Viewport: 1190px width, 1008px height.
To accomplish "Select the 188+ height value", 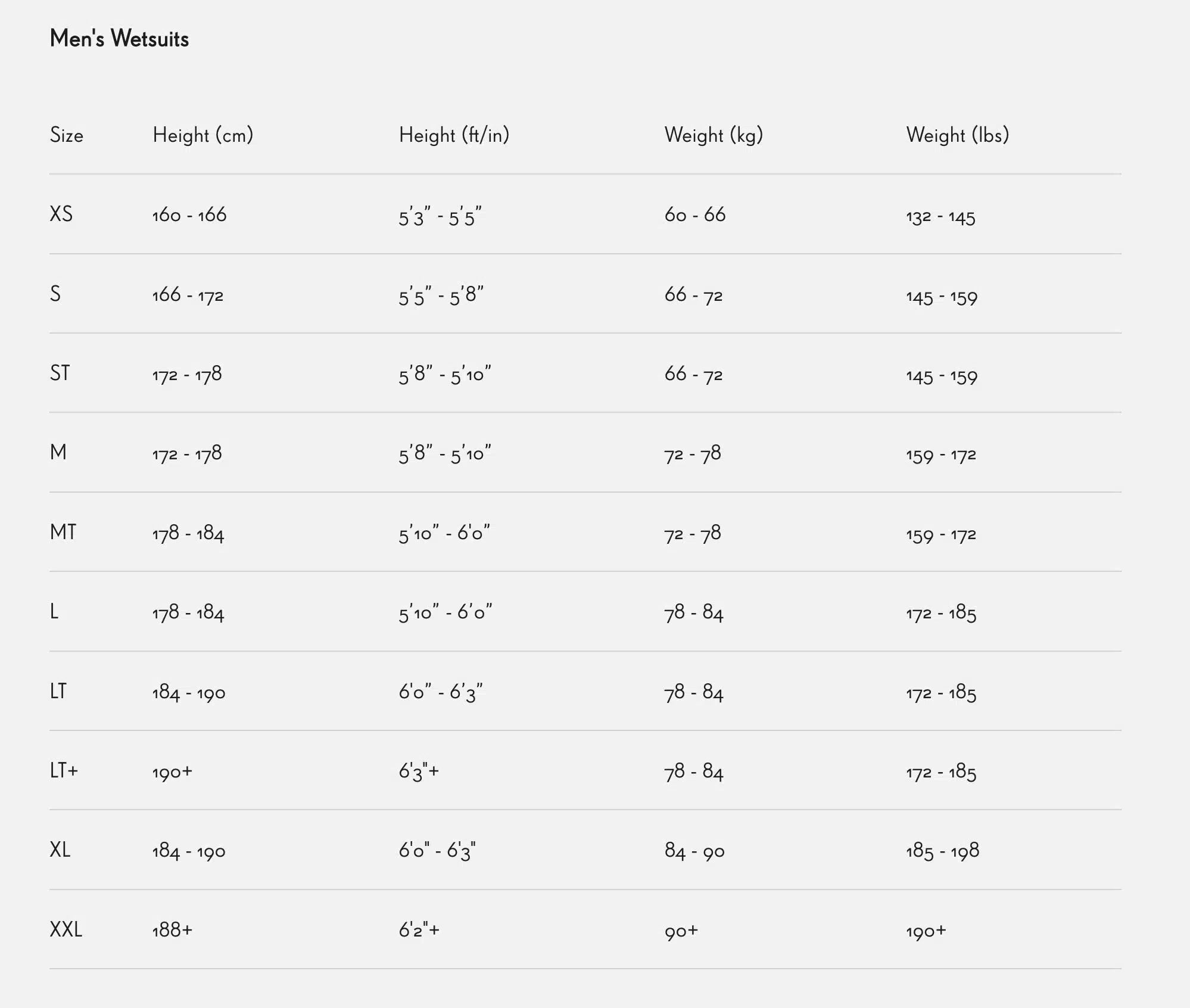I will [172, 930].
